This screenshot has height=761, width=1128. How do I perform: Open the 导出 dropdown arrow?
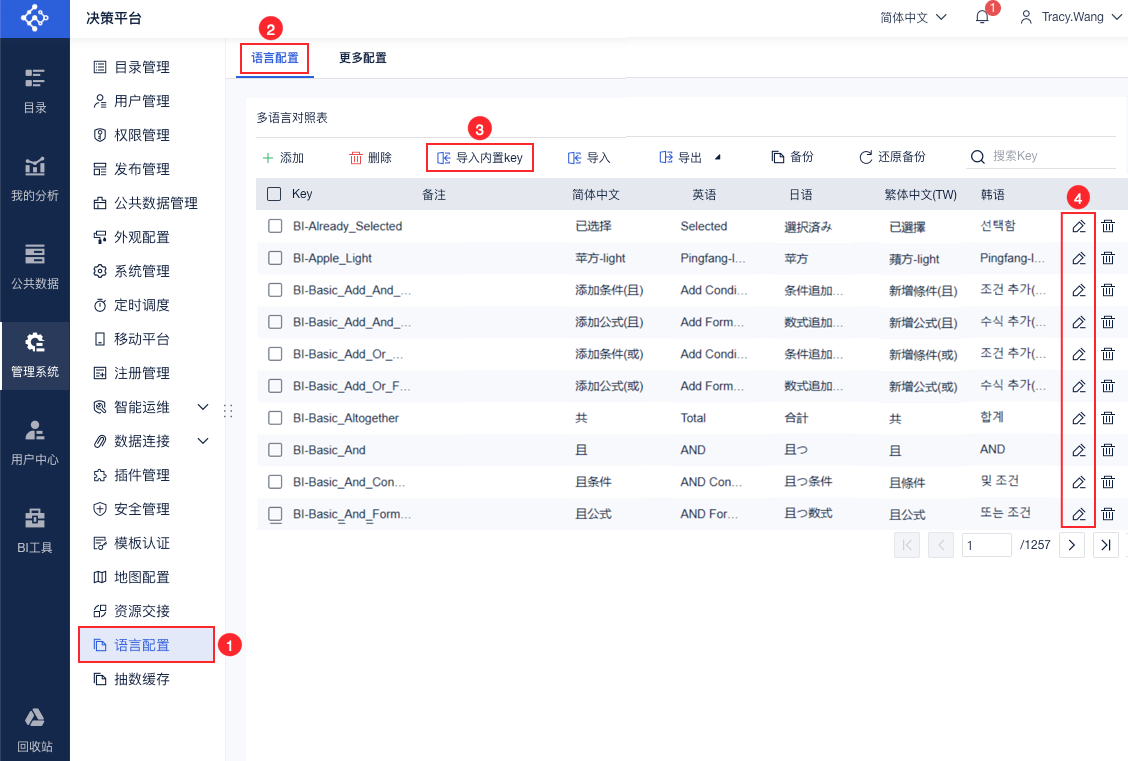(717, 157)
